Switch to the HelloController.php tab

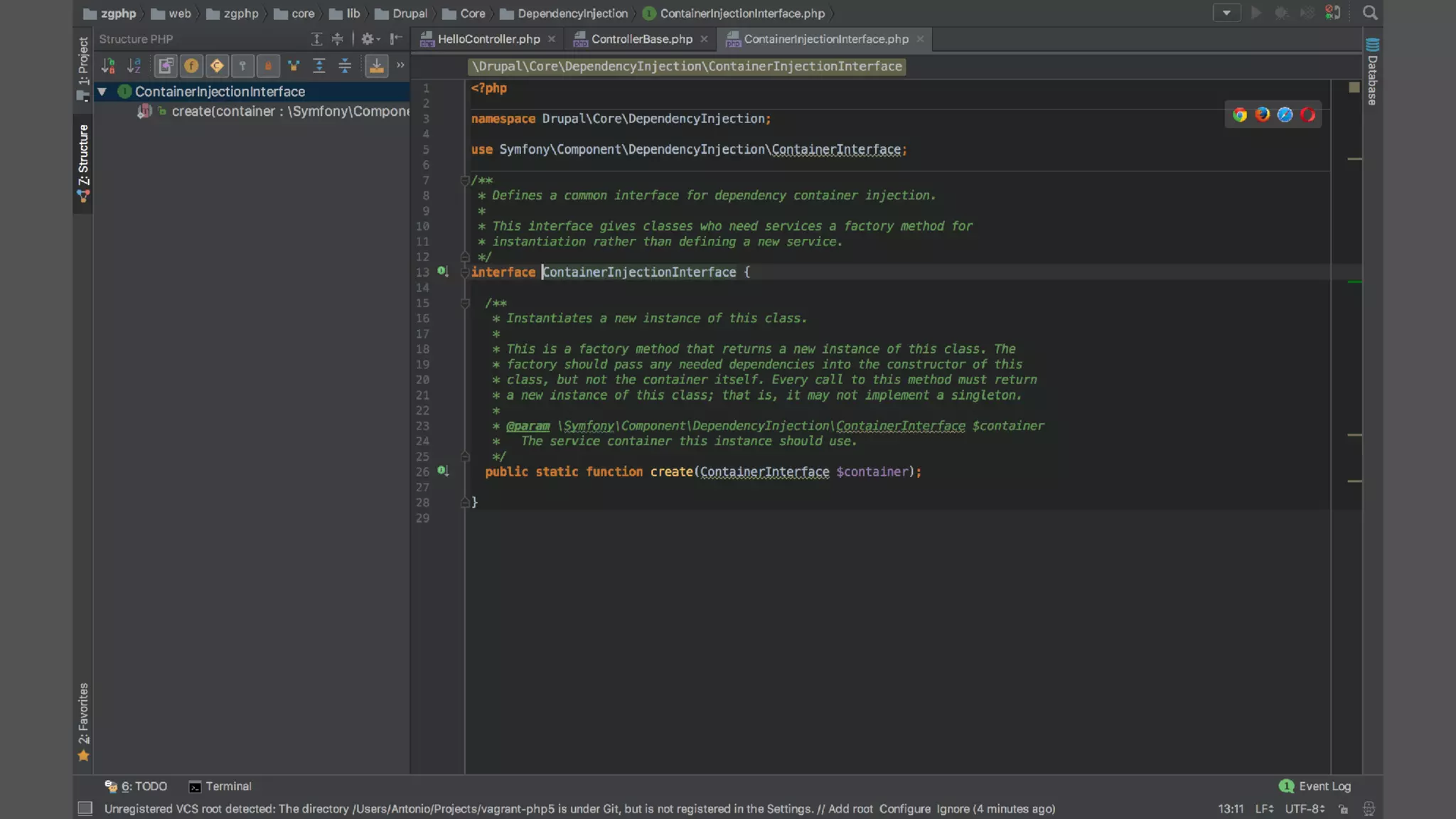click(x=488, y=39)
